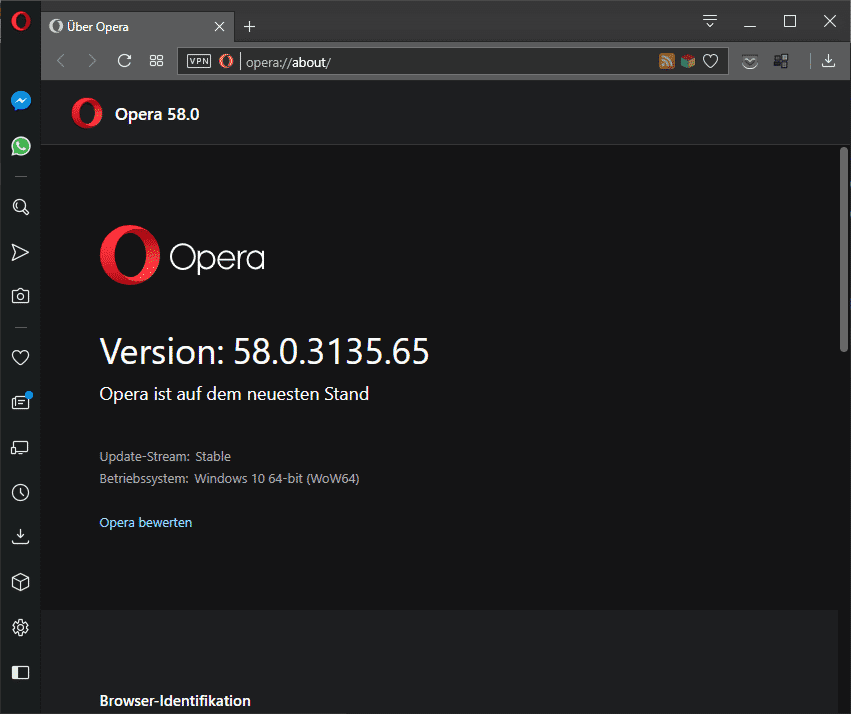
Task: Open the Speed Dial start page
Action: 156,61
